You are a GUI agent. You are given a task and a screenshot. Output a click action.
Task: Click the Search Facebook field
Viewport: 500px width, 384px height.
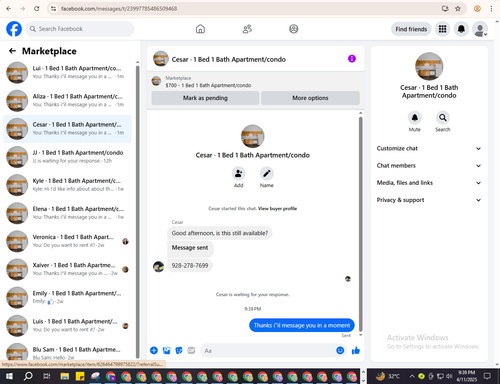pos(80,29)
